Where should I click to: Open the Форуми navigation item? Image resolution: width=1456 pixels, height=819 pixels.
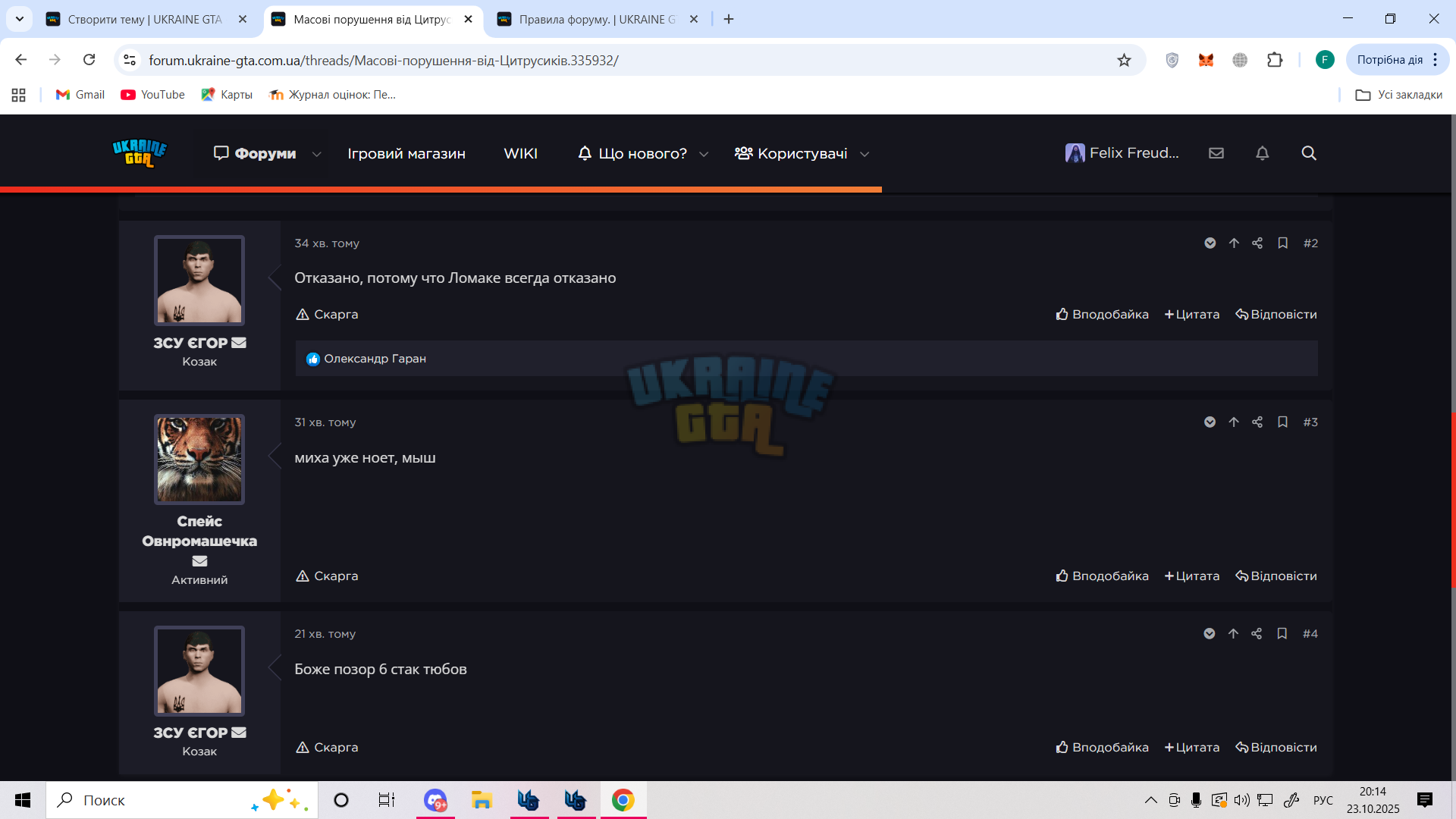coord(255,153)
